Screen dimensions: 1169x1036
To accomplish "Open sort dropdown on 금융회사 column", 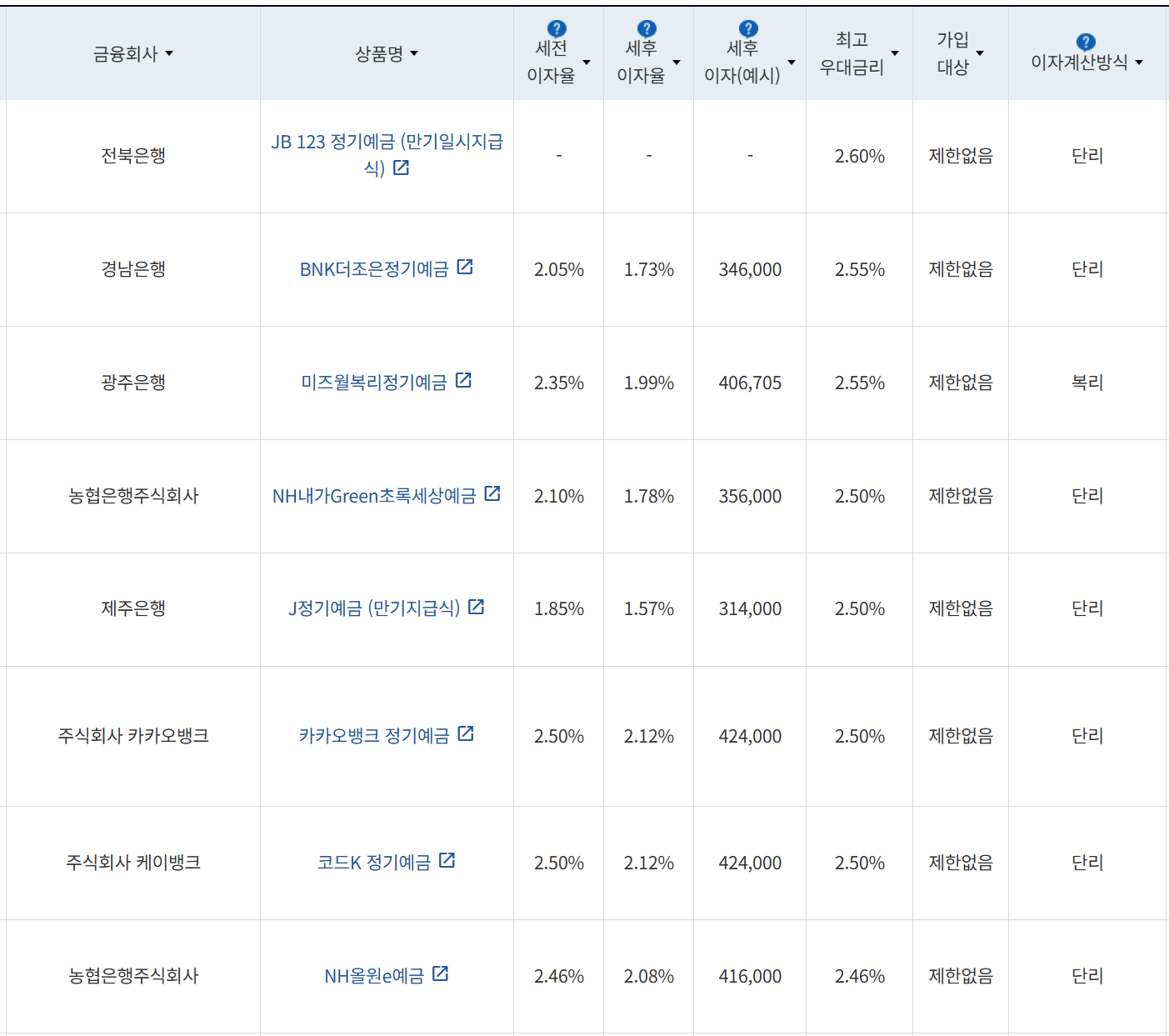I will tap(170, 53).
